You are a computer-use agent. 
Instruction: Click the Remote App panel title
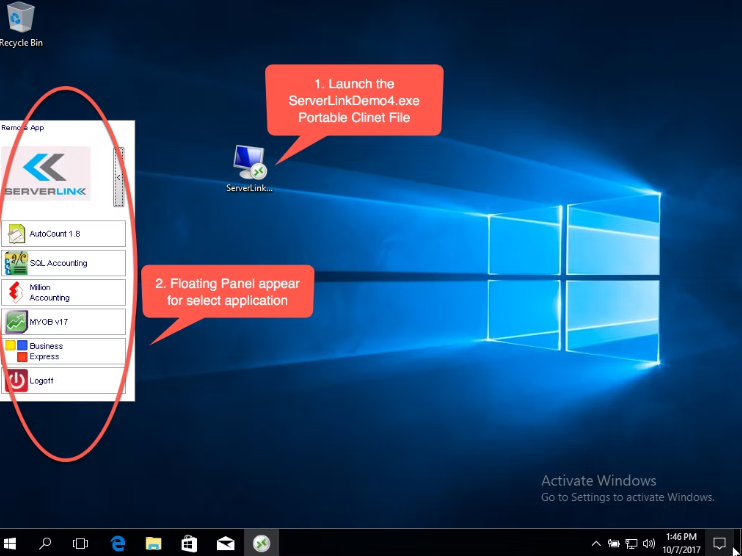(23, 127)
